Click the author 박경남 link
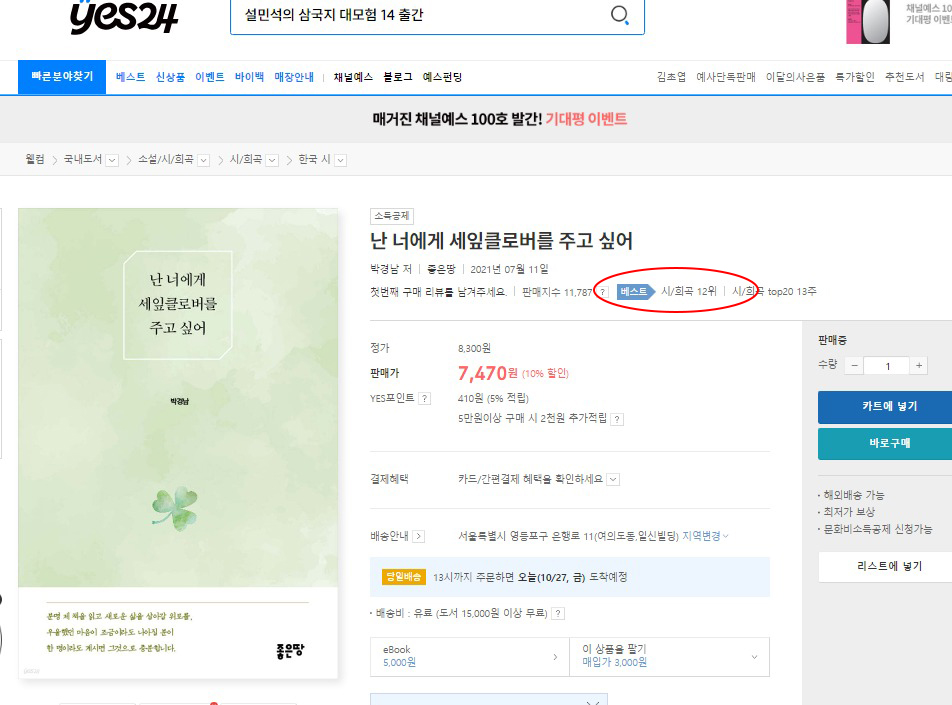Viewport: 952px width, 705px height. (386, 269)
